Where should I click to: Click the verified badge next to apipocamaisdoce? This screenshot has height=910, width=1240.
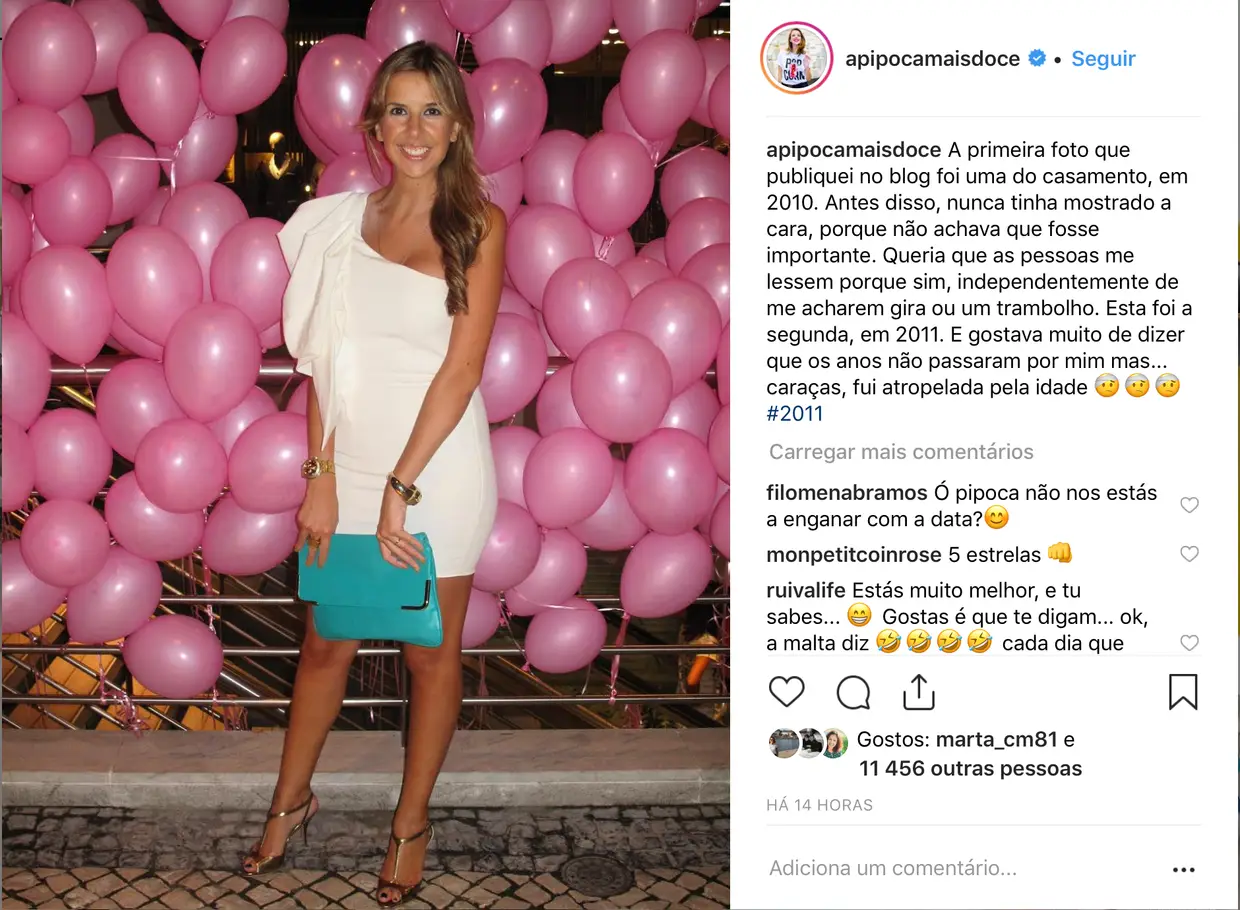1038,59
